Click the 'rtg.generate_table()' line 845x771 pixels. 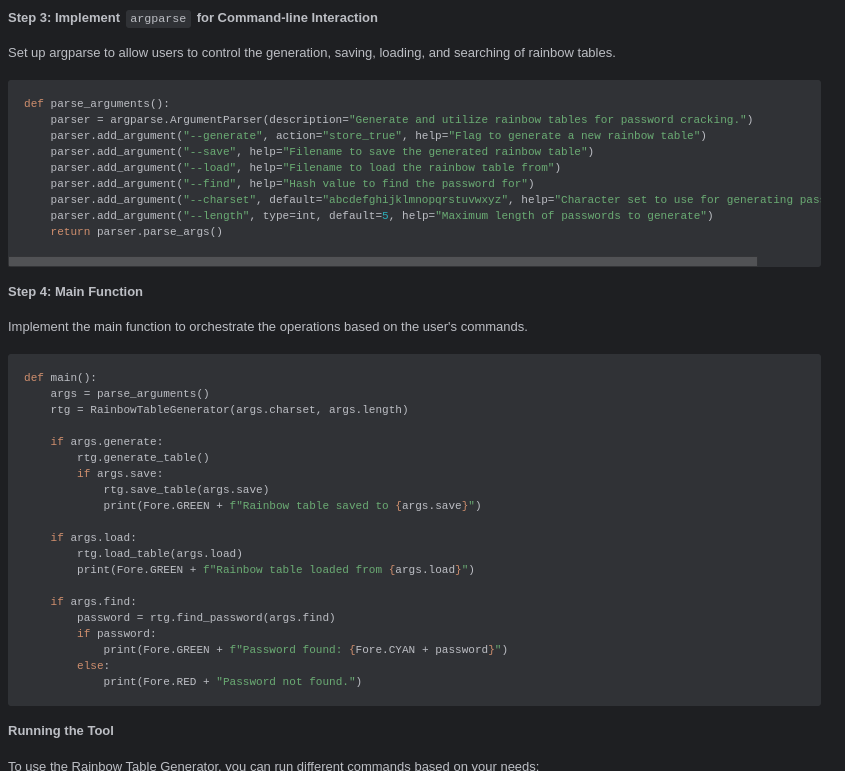[143, 458]
